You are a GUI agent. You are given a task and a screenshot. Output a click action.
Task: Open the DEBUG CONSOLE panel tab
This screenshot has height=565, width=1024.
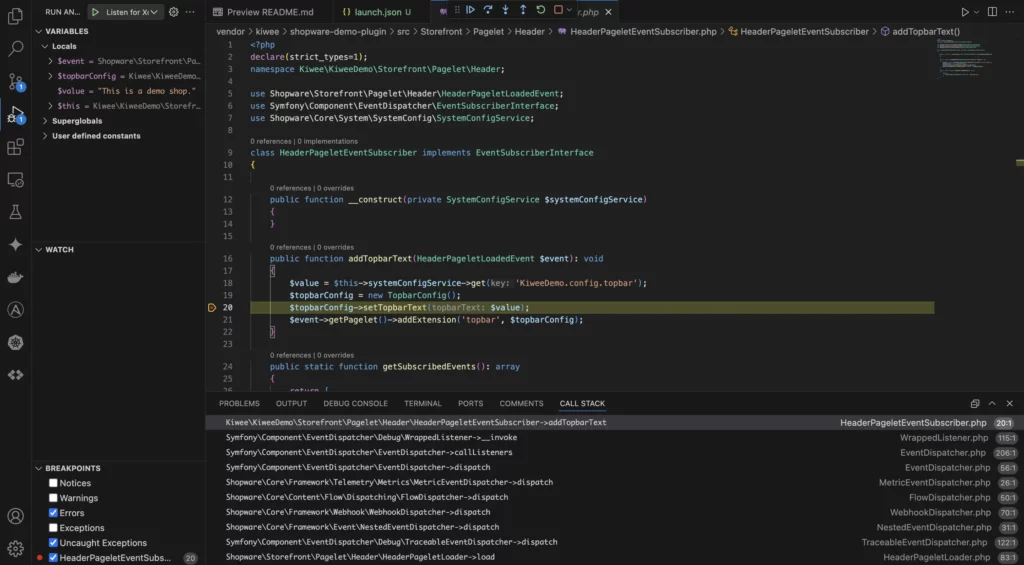coord(355,404)
